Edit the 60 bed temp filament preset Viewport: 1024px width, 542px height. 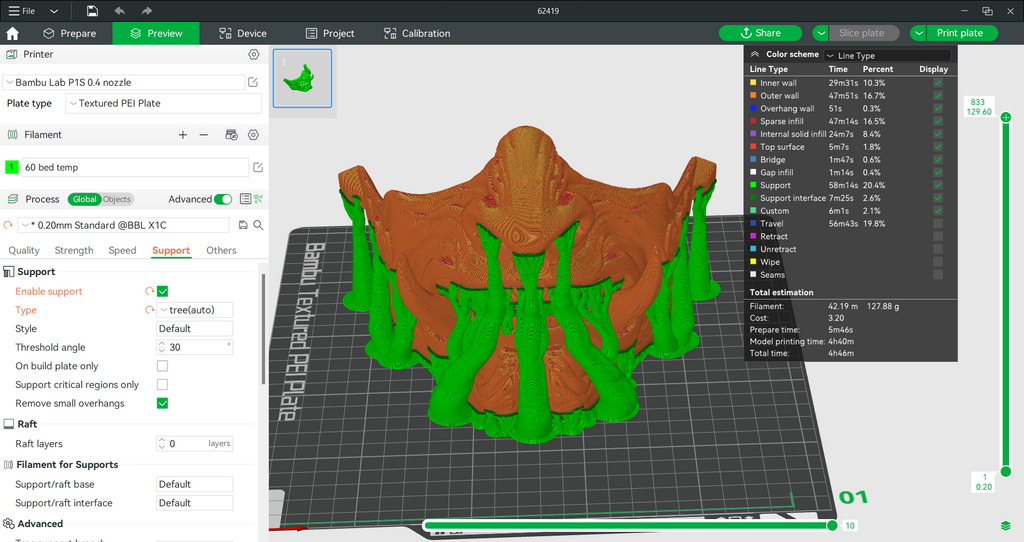pyautogui.click(x=258, y=167)
